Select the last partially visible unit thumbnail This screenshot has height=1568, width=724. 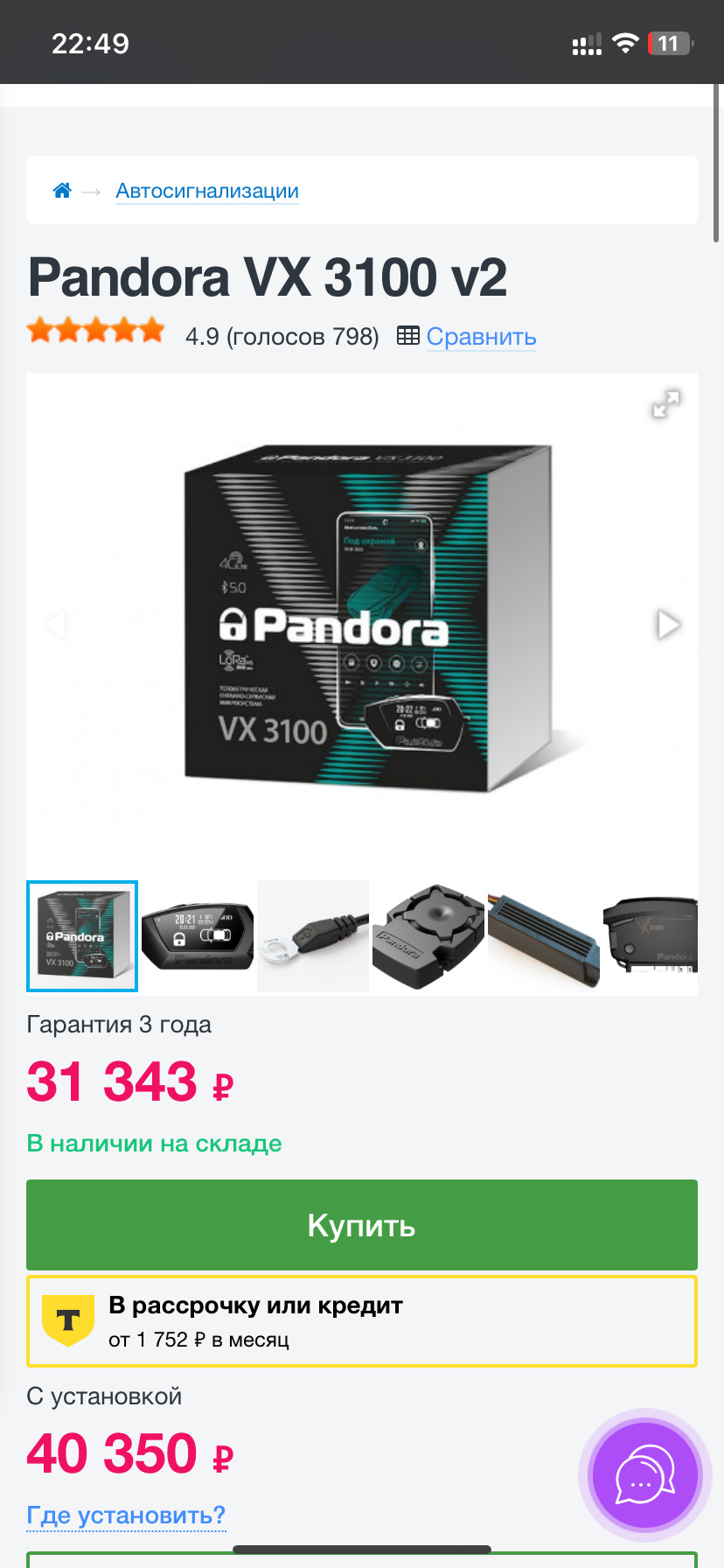651,936
